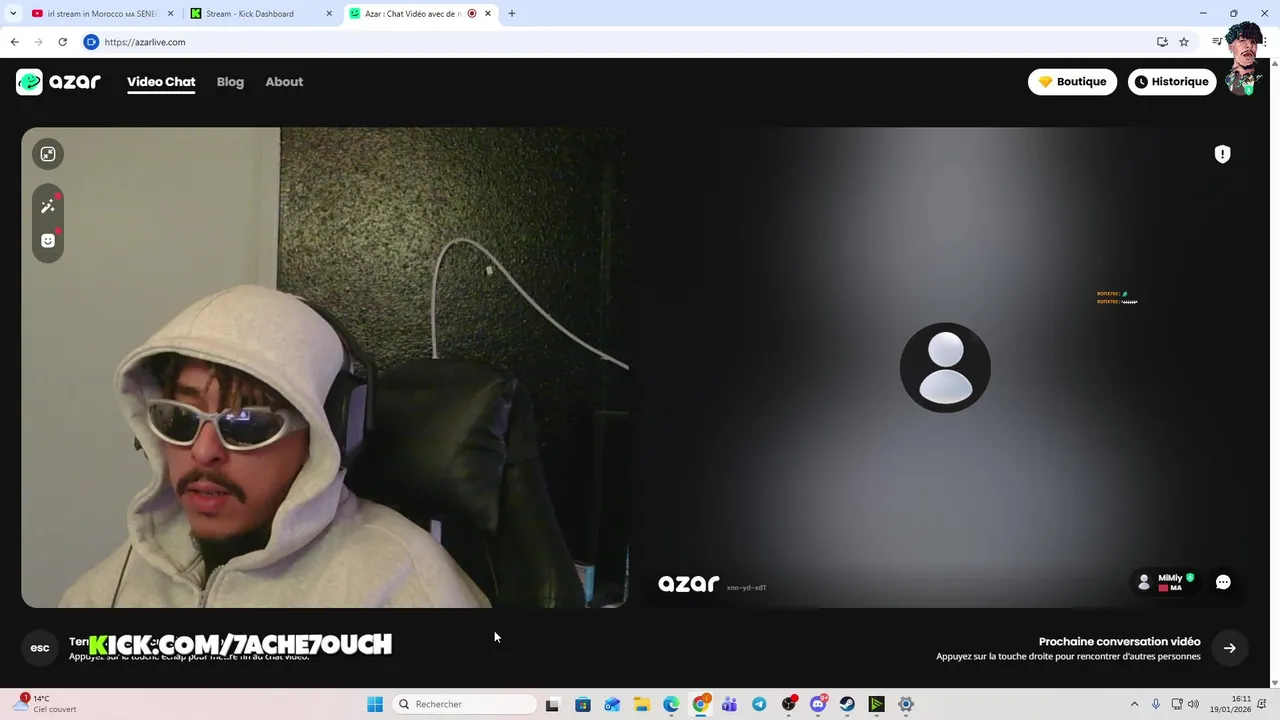Switch to 'irl stream in Morocco' tab
Image resolution: width=1280 pixels, height=720 pixels.
pos(103,14)
